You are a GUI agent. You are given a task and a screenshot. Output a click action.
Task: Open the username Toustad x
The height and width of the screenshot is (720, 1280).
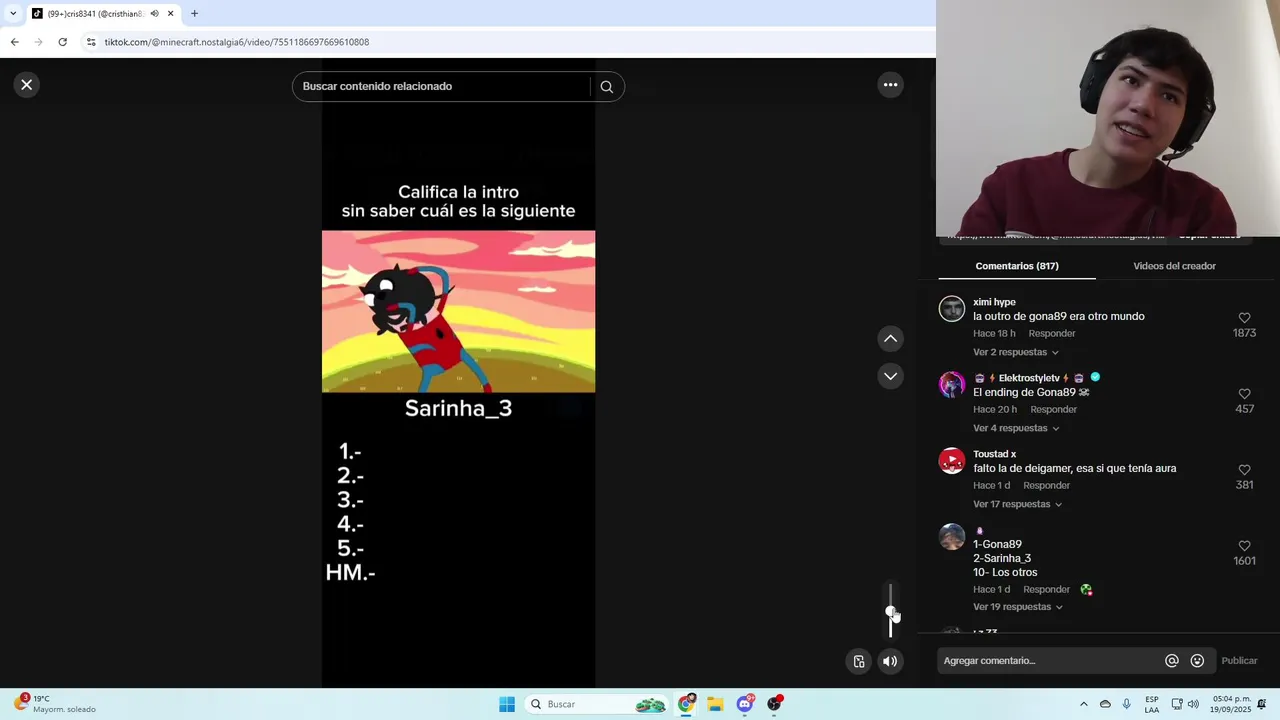click(x=994, y=454)
